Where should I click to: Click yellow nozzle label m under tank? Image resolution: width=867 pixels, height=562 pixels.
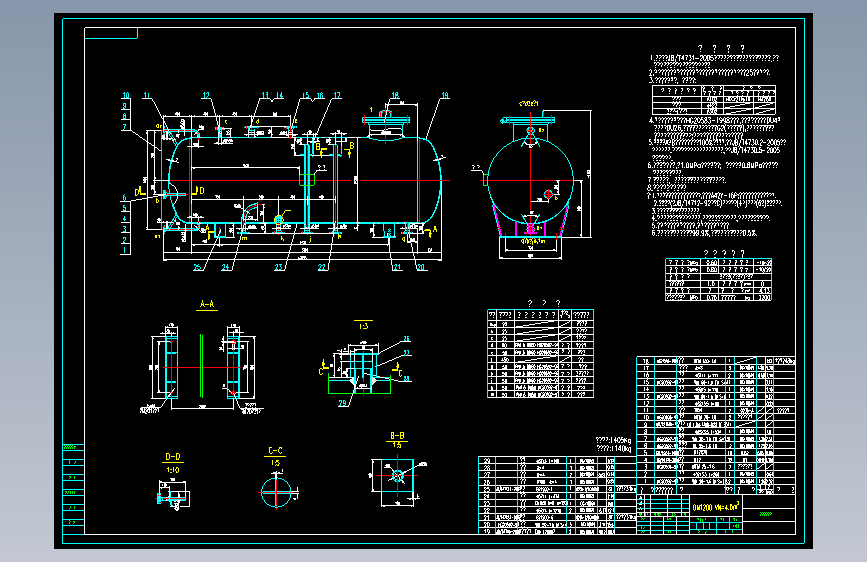tap(244, 238)
